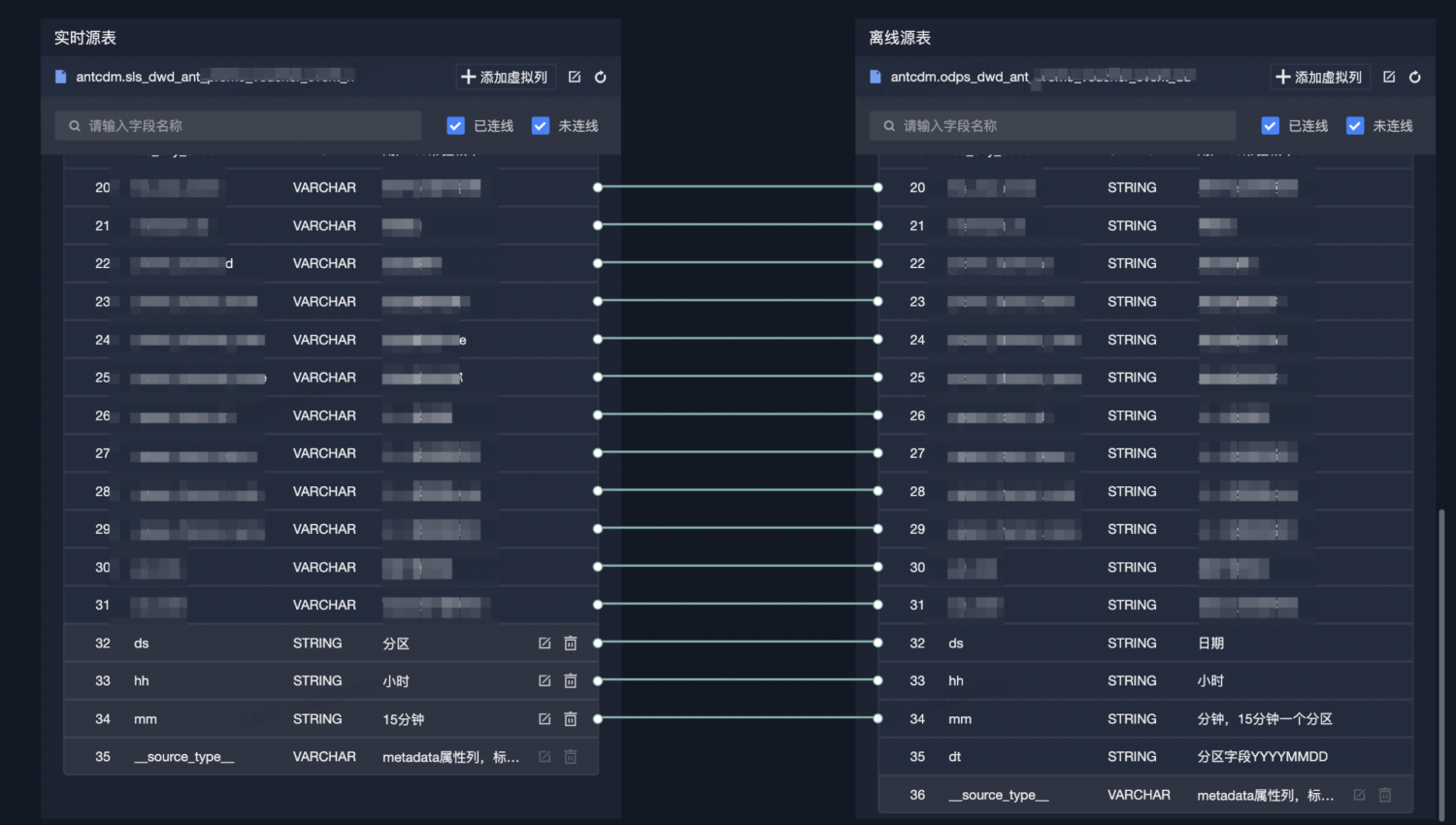Select mm field name in realtime table
Viewport: 1456px width, 825px height.
146,719
